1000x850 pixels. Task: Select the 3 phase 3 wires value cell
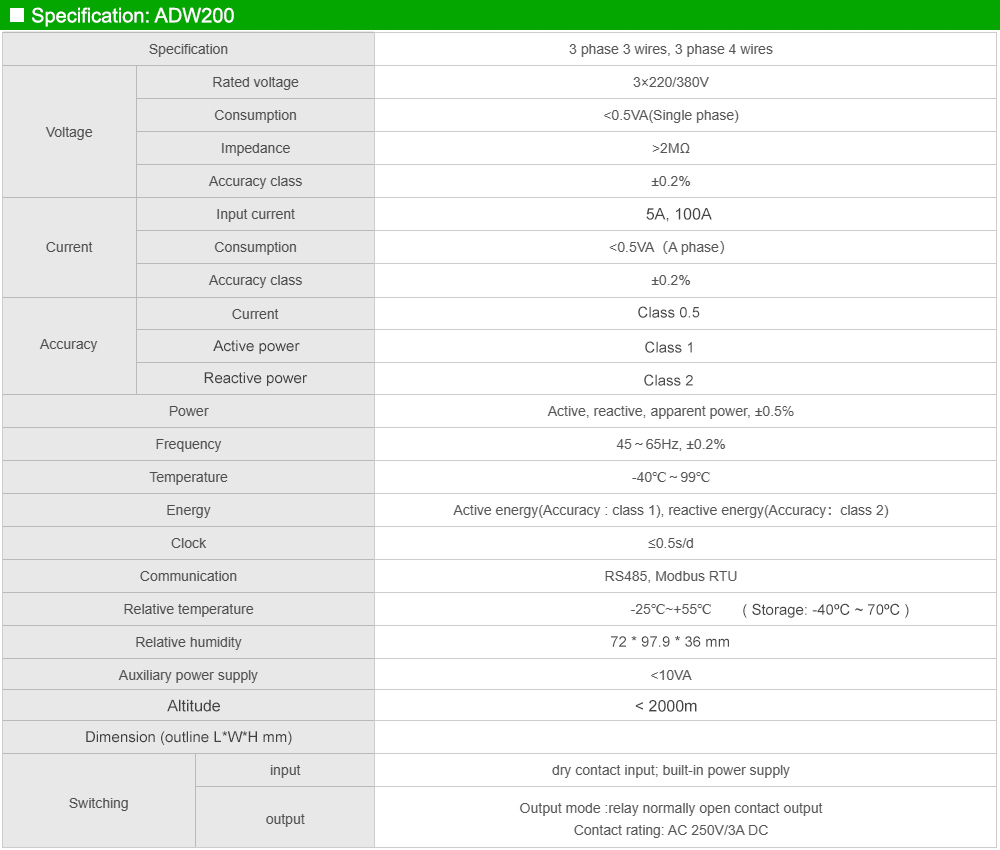pyautogui.click(x=686, y=49)
